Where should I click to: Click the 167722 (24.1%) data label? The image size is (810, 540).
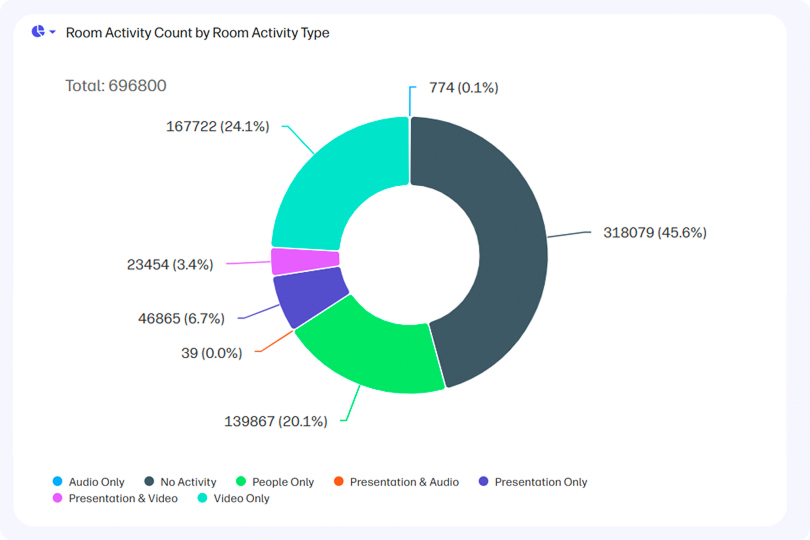click(217, 126)
